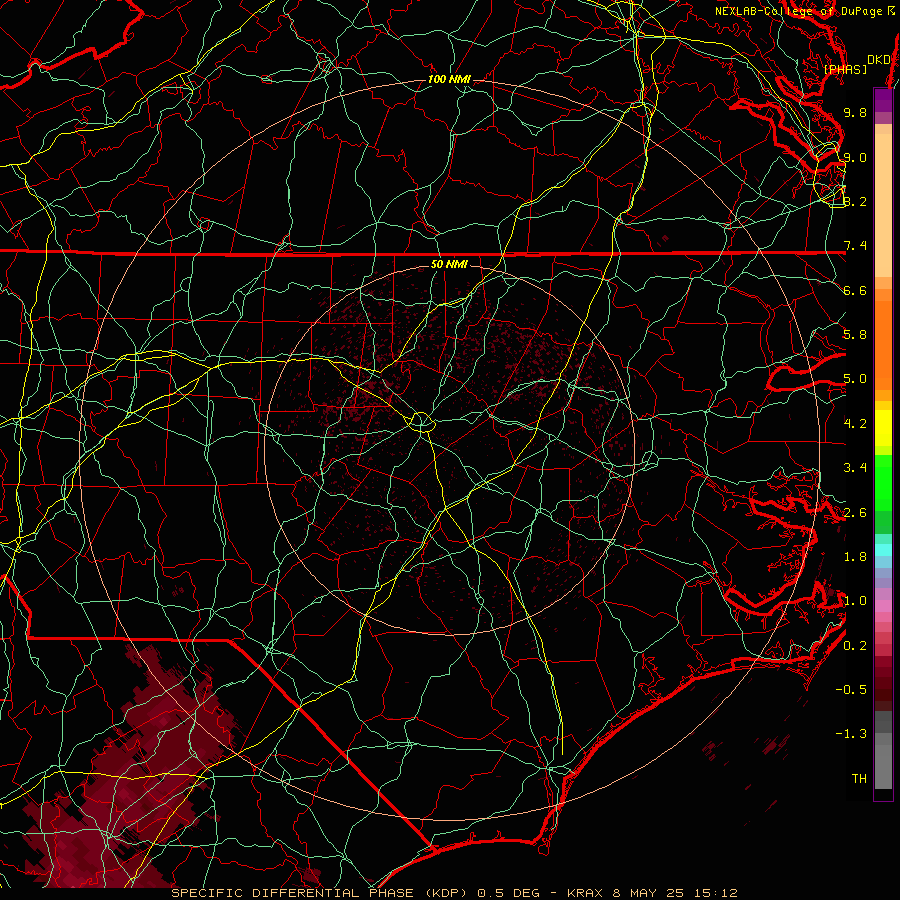Click the TH label on the scale
The image size is (900, 900).
(859, 779)
